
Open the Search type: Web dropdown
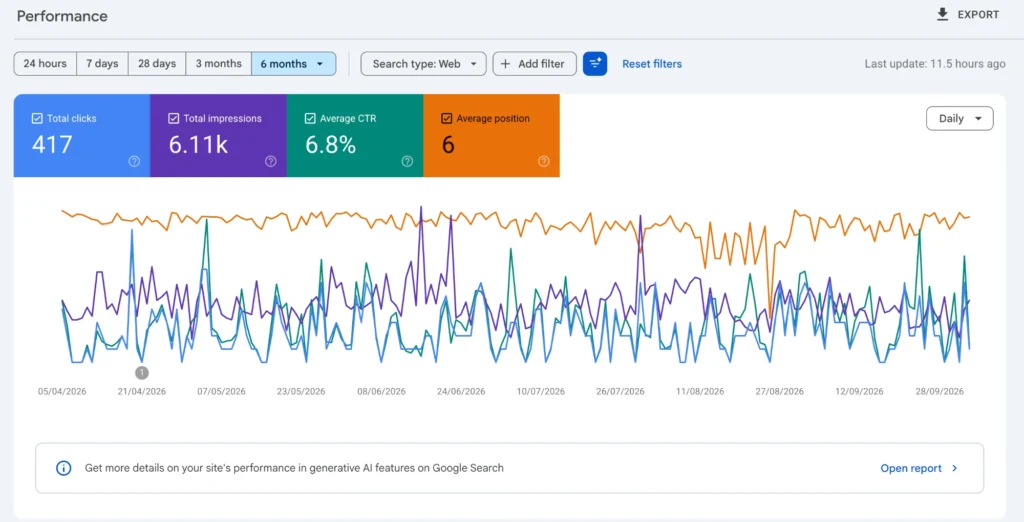click(423, 63)
